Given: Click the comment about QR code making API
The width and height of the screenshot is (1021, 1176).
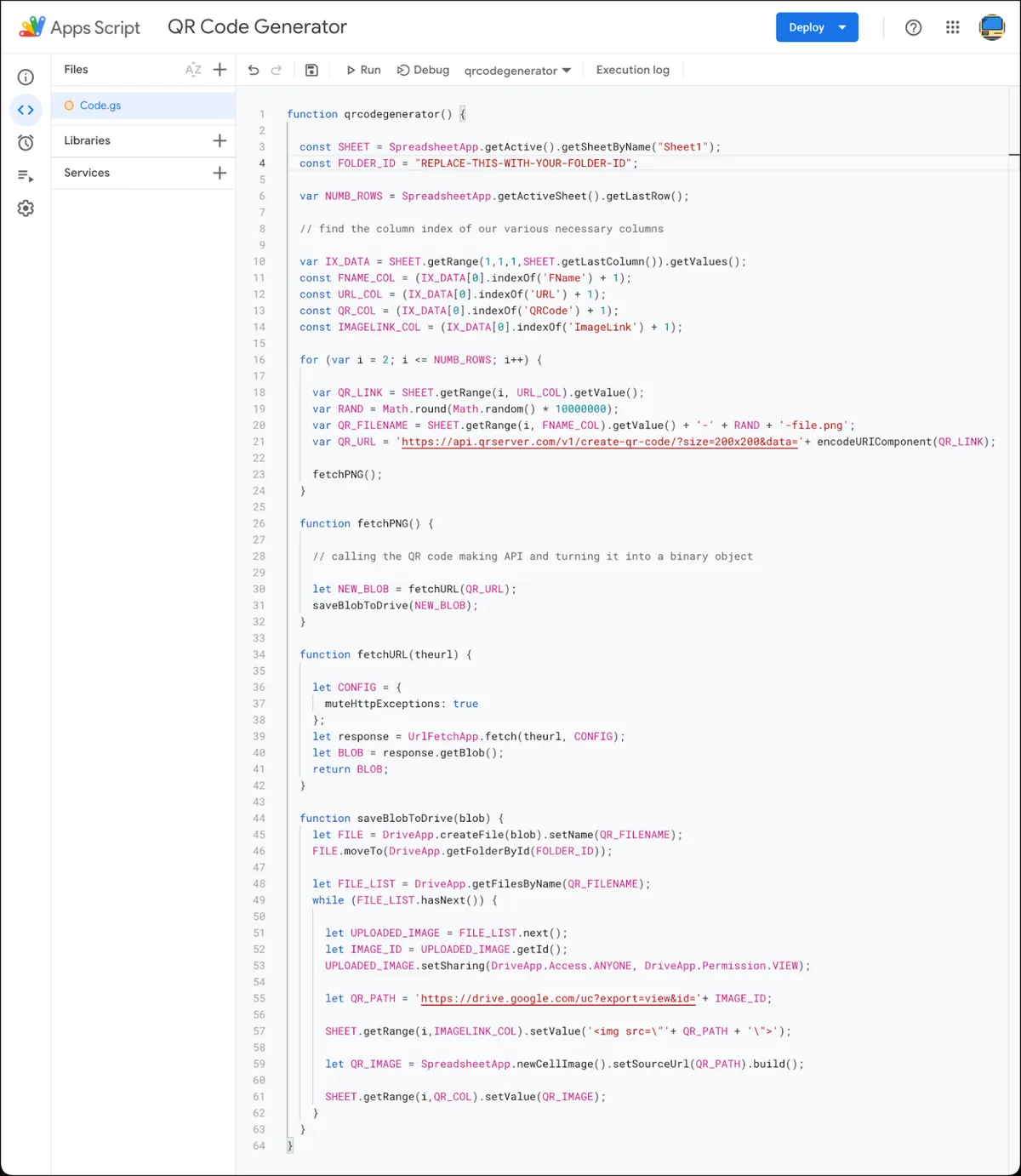Looking at the screenshot, I should pos(533,557).
